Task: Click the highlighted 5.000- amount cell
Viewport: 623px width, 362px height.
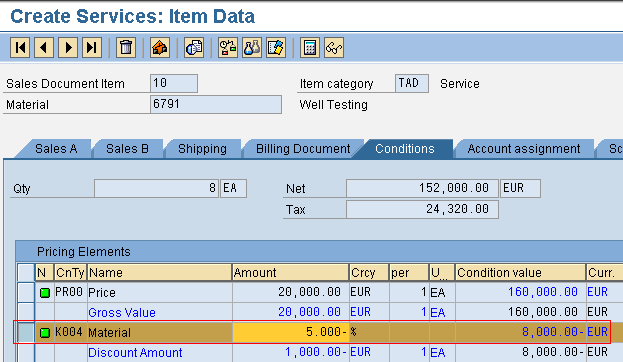Action: (290, 332)
